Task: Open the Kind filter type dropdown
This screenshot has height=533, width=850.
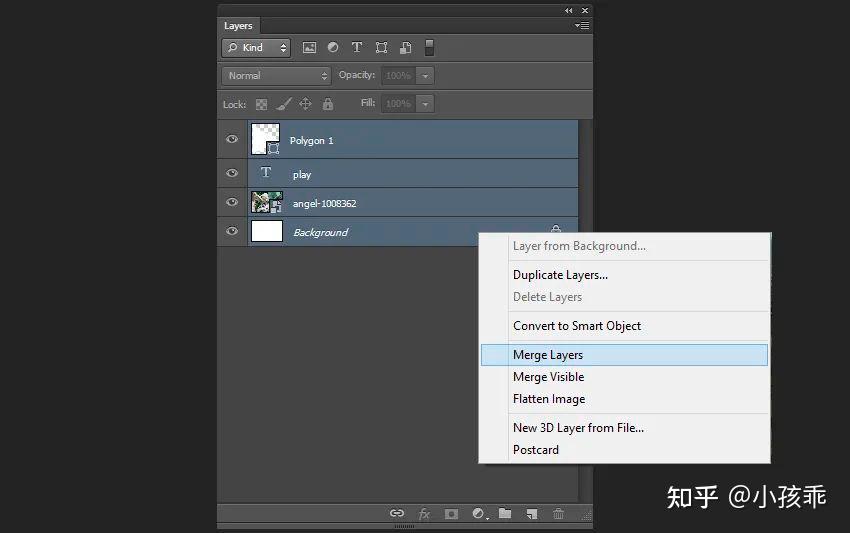Action: (x=256, y=48)
